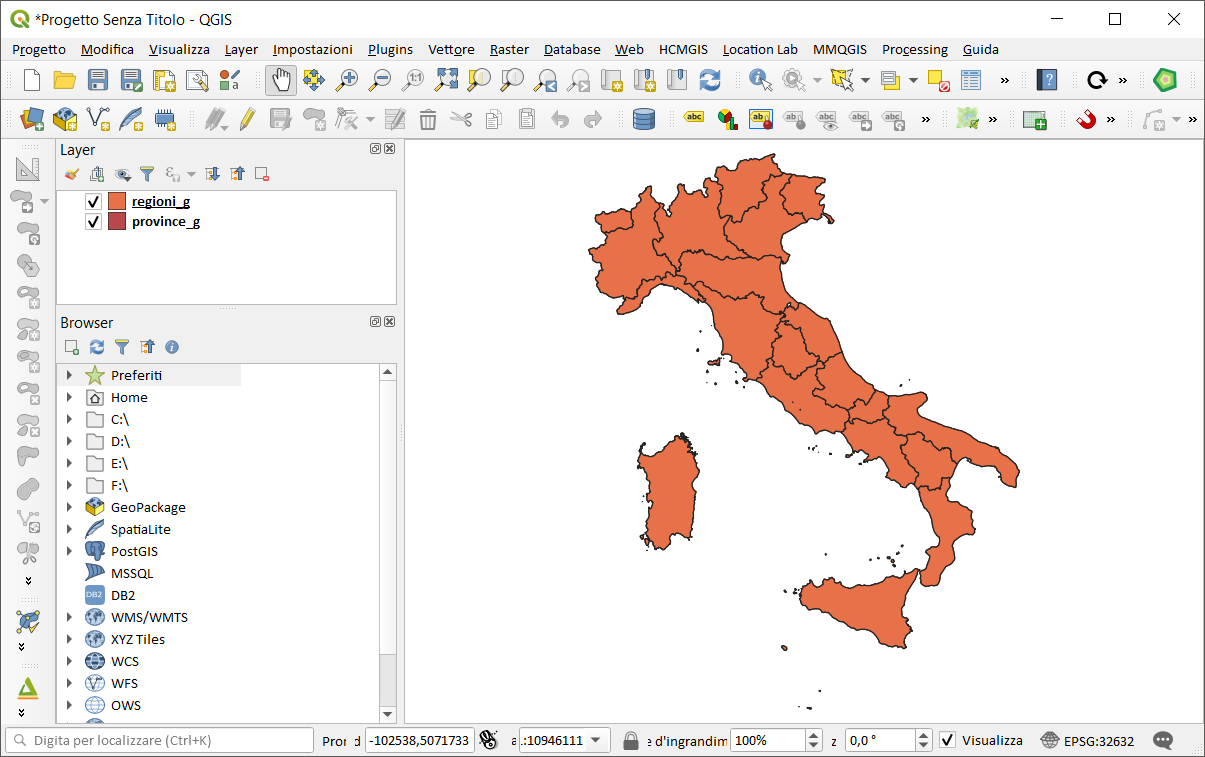Toggle the province_g layer checkbox

[94, 222]
